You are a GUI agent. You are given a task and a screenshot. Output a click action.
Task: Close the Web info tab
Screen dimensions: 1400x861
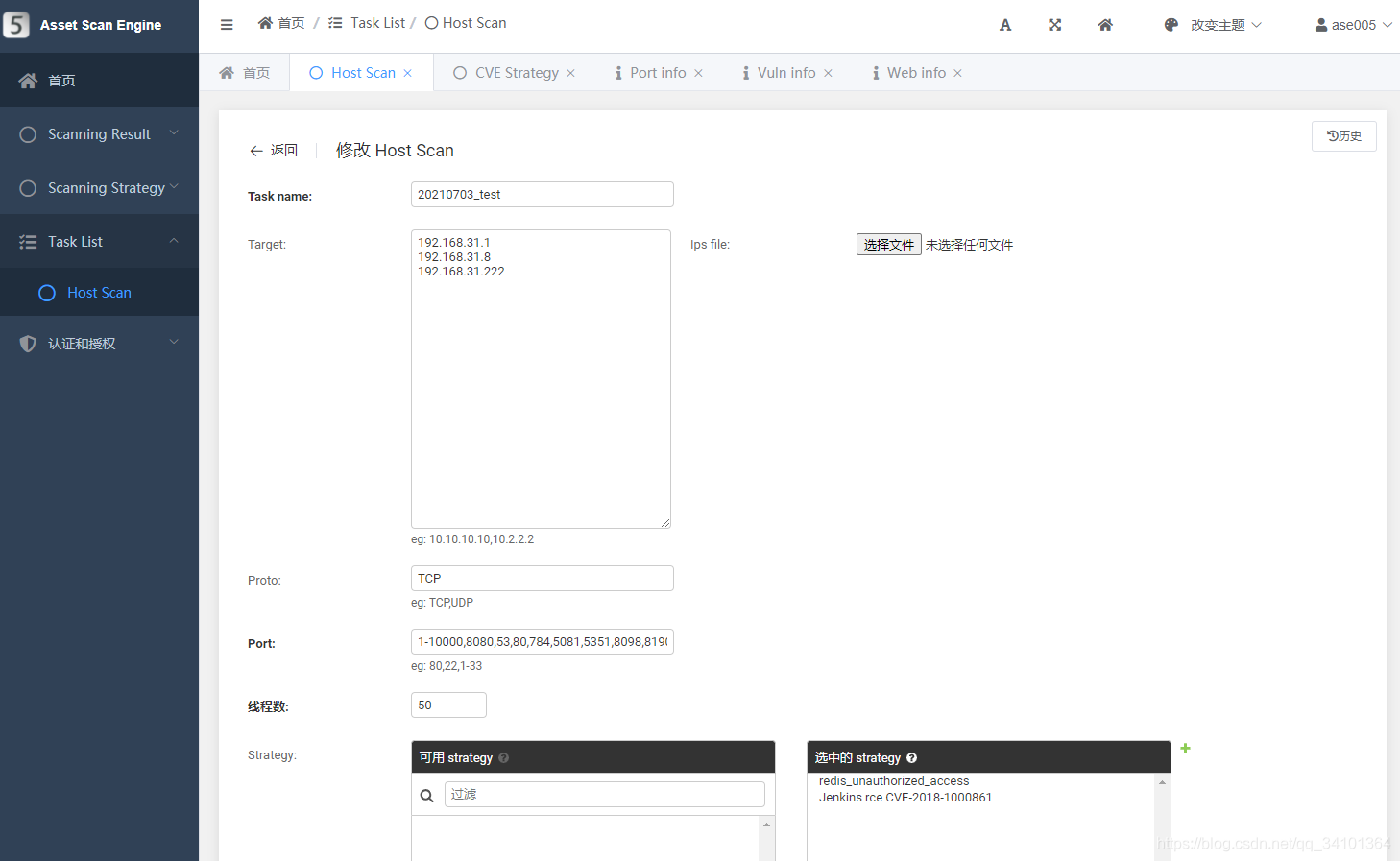(958, 73)
